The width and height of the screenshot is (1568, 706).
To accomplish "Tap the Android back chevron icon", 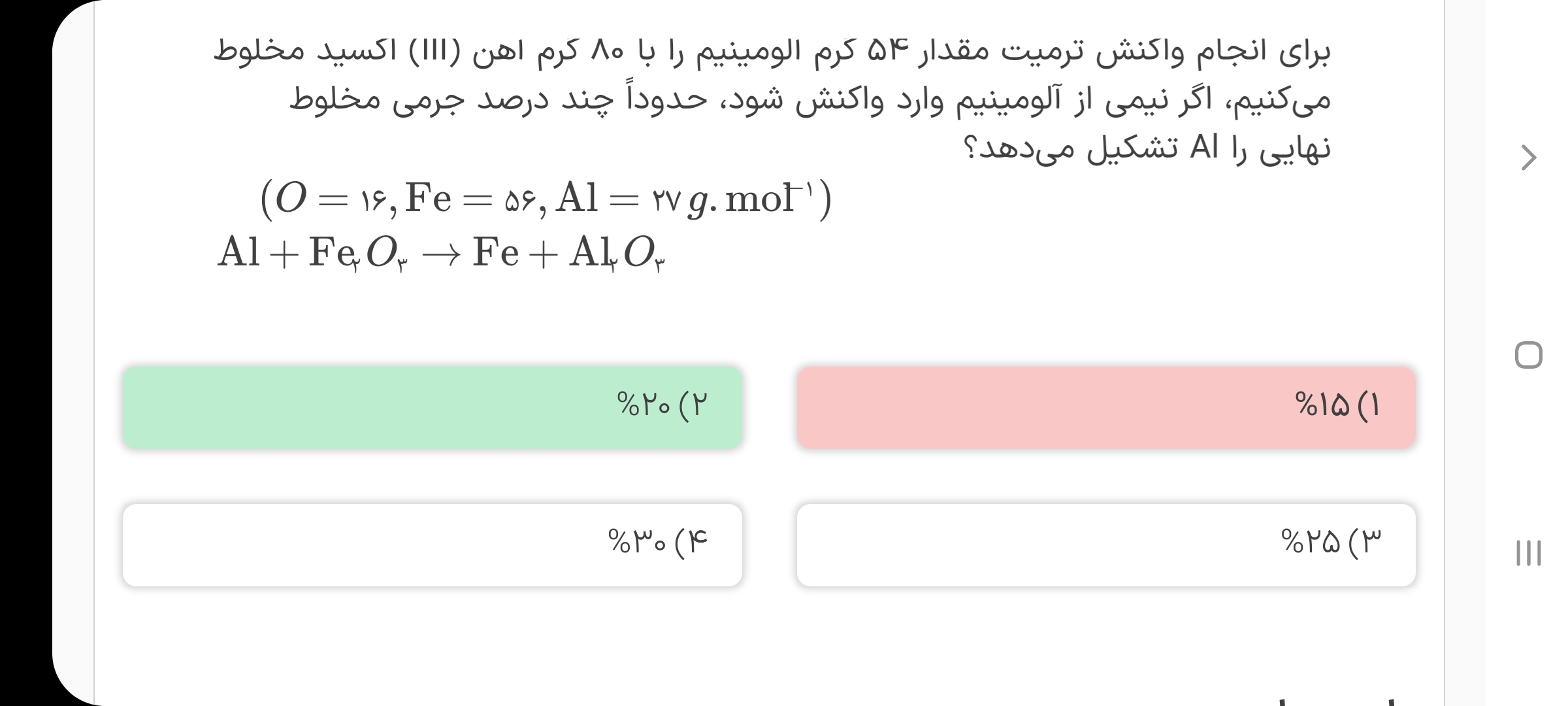I will click(1528, 158).
